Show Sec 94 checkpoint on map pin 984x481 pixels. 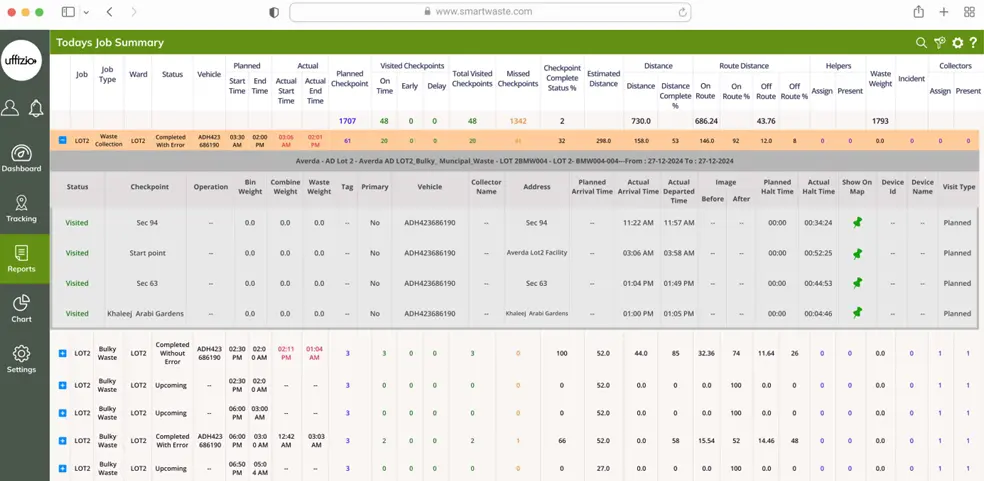click(x=857, y=222)
